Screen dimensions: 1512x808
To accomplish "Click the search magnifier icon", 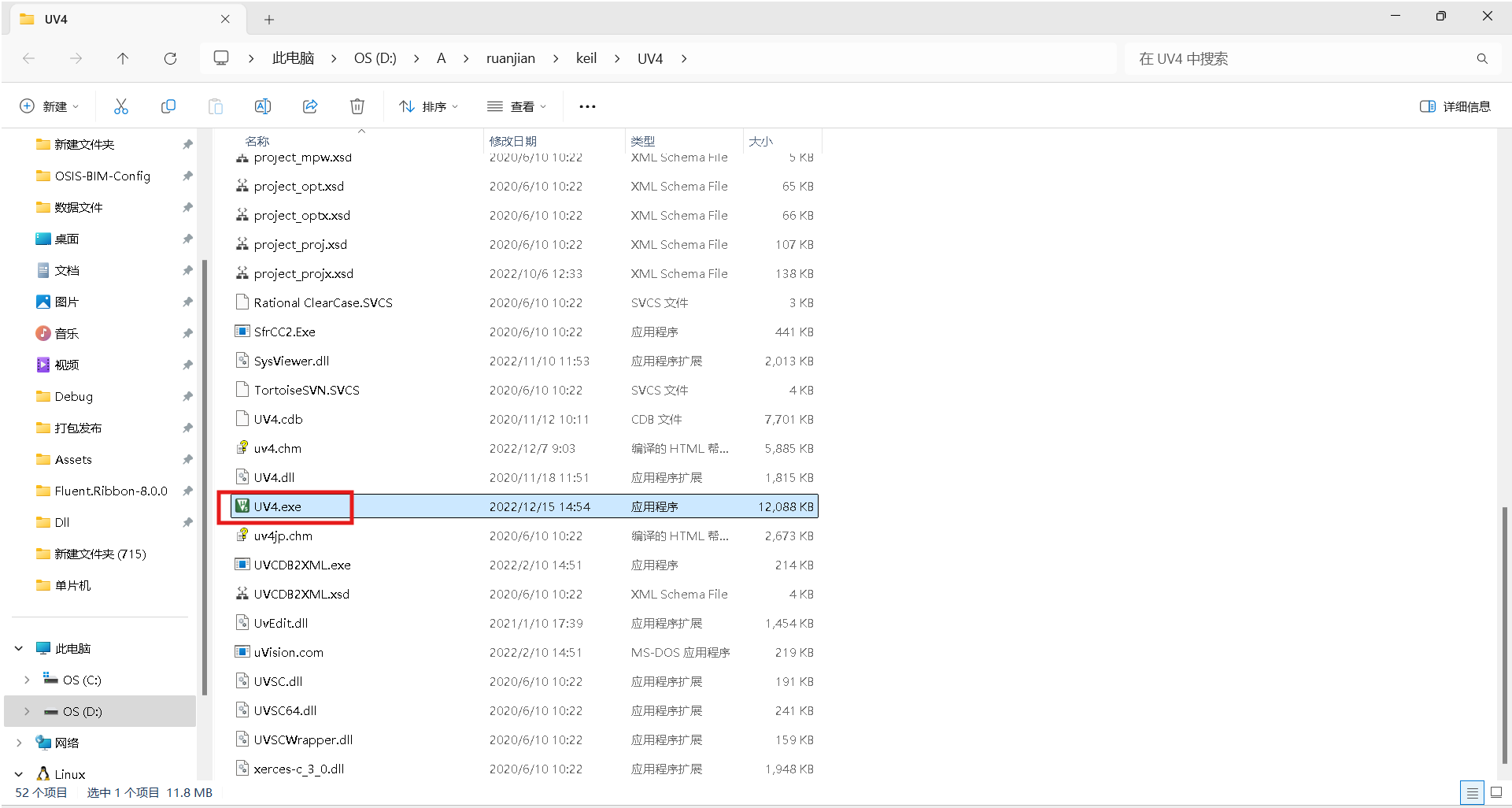I will pos(1482,58).
